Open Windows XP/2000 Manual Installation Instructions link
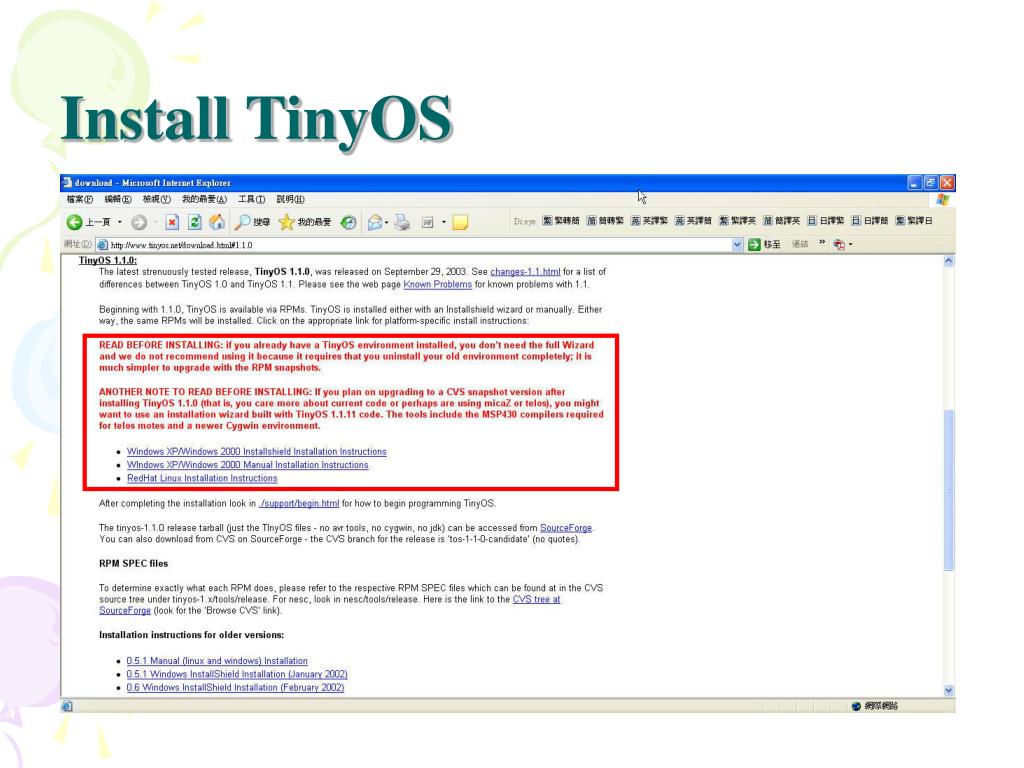 [248, 465]
